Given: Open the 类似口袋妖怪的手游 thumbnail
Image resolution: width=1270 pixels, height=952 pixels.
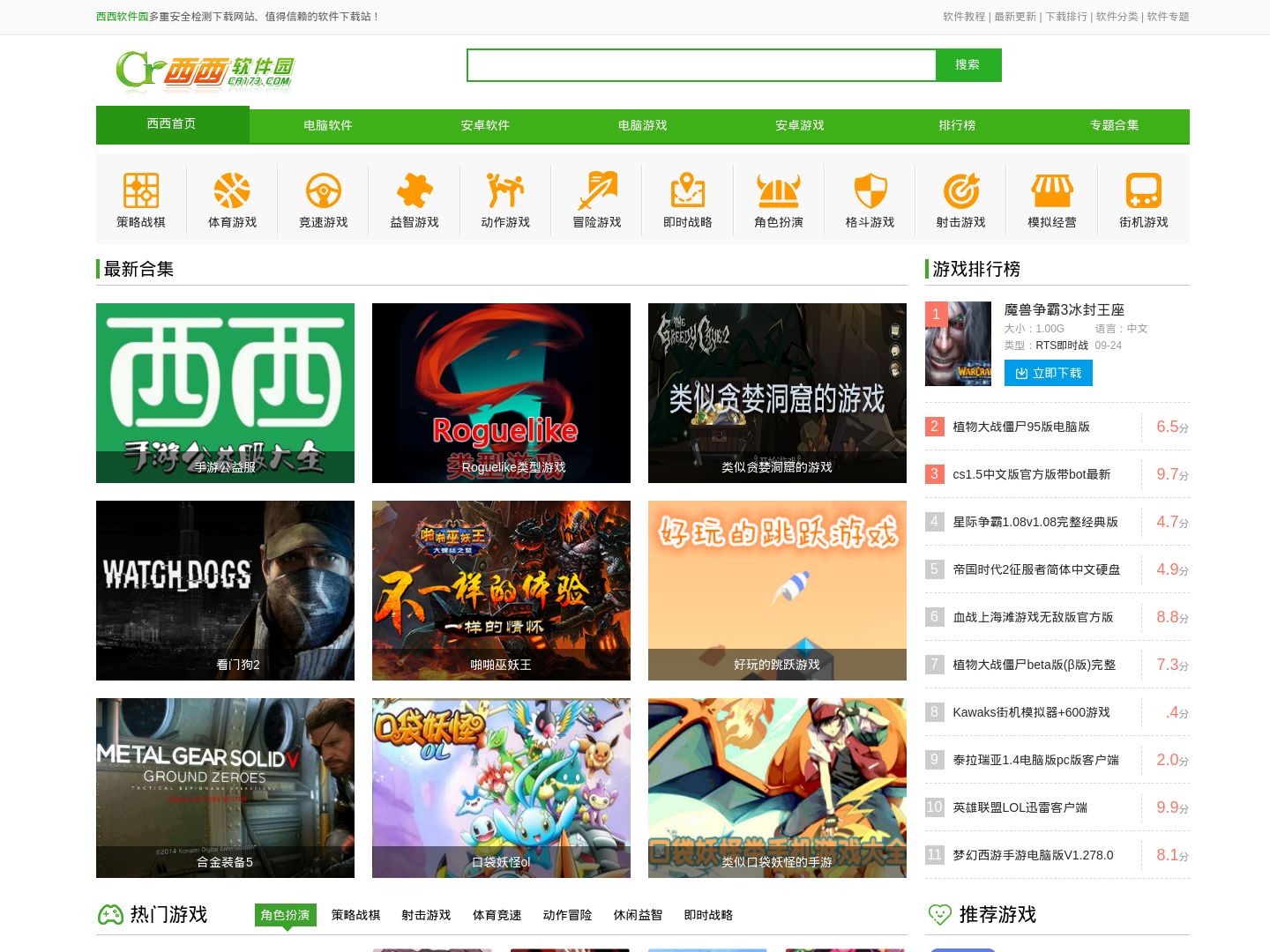Looking at the screenshot, I should tap(777, 788).
